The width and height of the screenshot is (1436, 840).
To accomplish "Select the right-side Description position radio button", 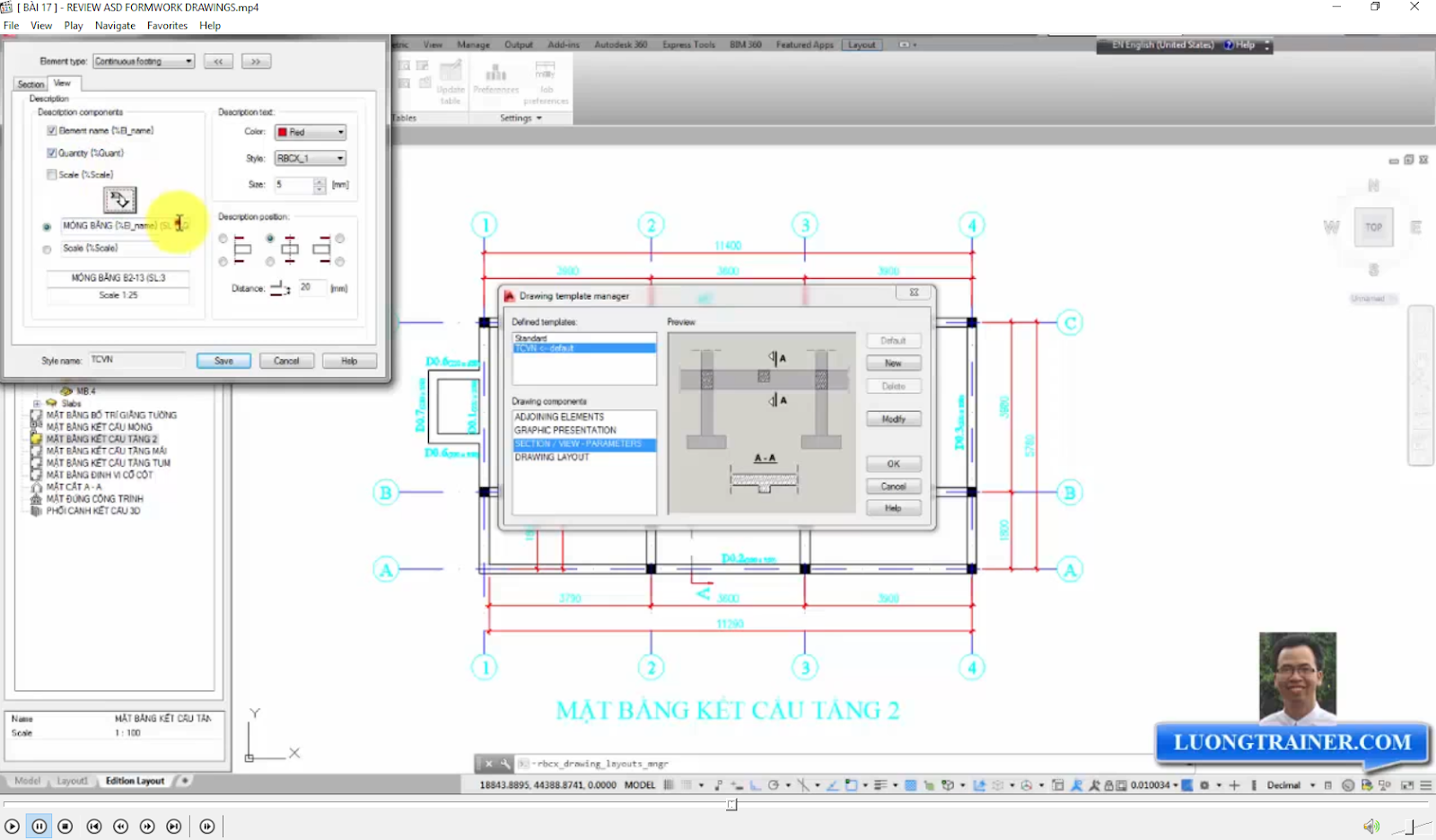I will pyautogui.click(x=341, y=237).
